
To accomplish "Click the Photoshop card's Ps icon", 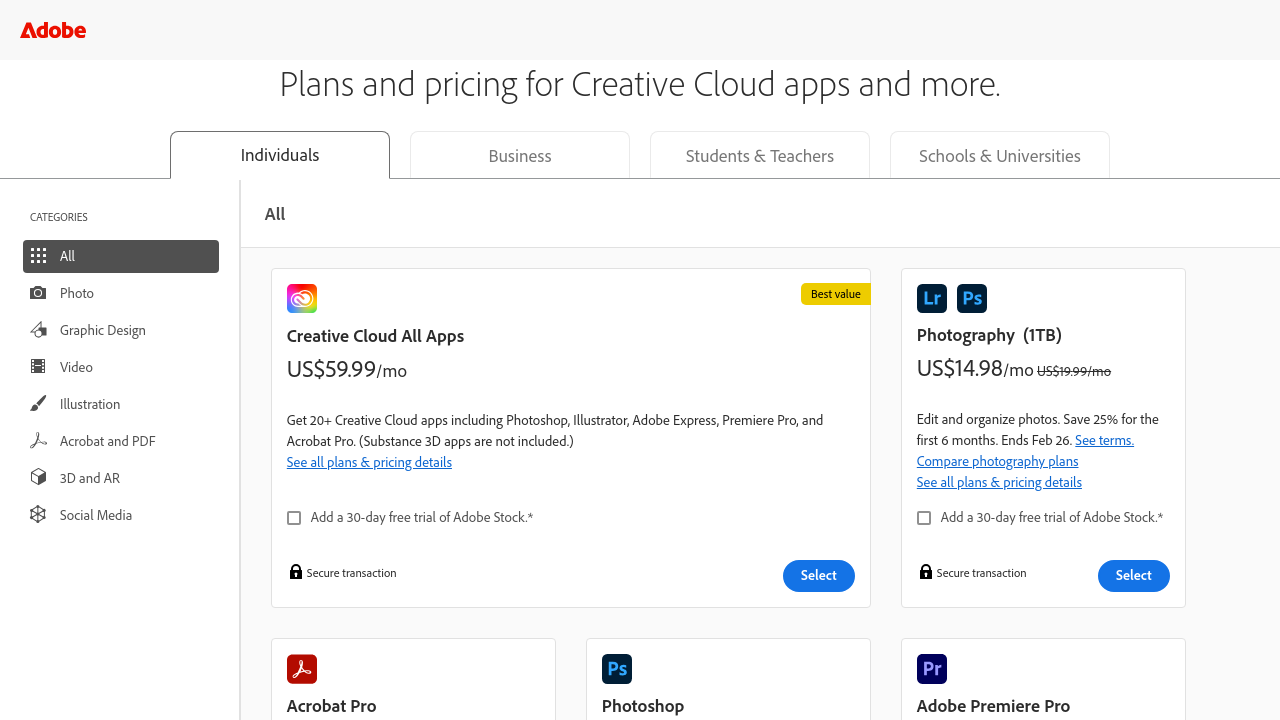I will click(617, 669).
